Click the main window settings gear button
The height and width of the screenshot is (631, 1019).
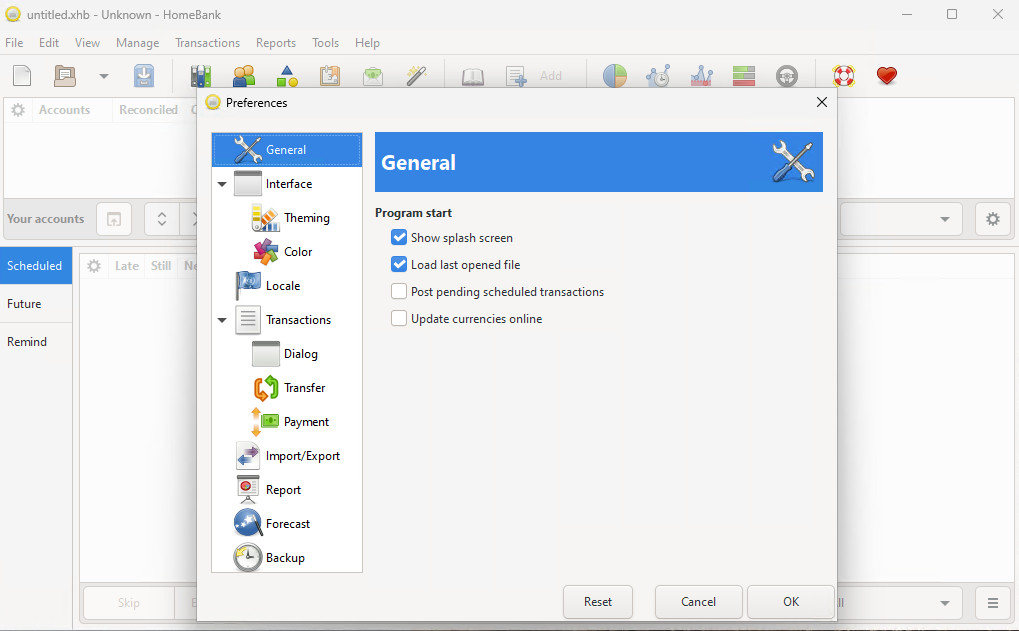pos(992,219)
